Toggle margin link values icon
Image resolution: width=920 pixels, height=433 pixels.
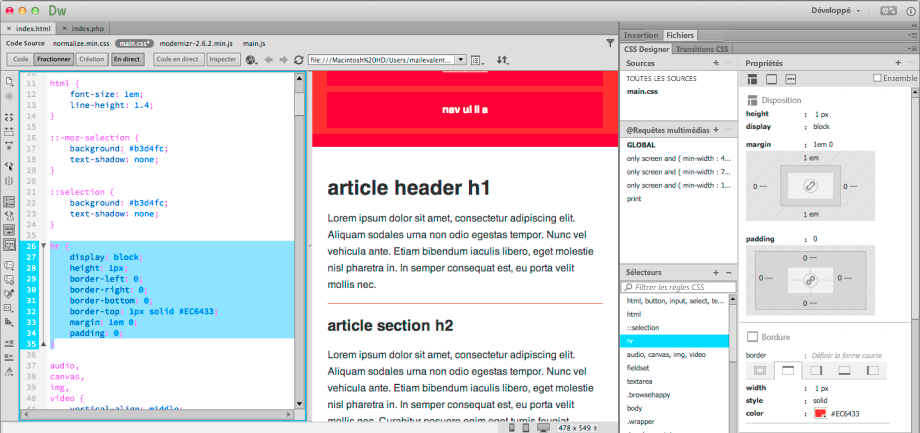pos(810,186)
